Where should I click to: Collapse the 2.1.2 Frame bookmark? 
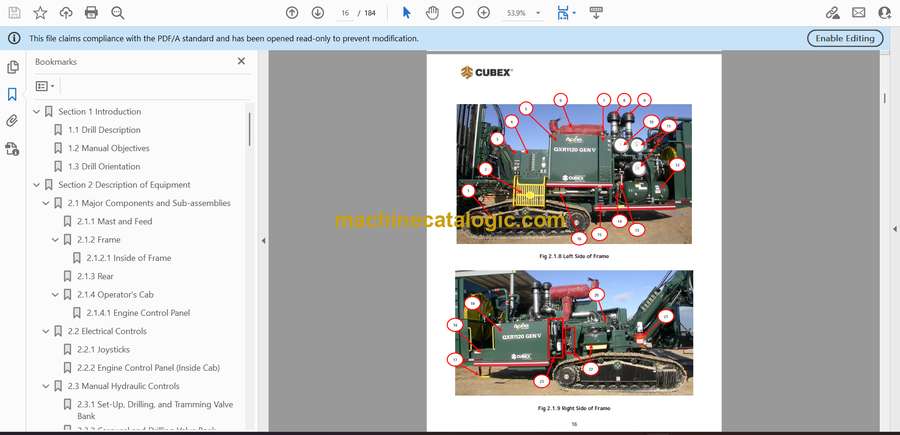[55, 240]
